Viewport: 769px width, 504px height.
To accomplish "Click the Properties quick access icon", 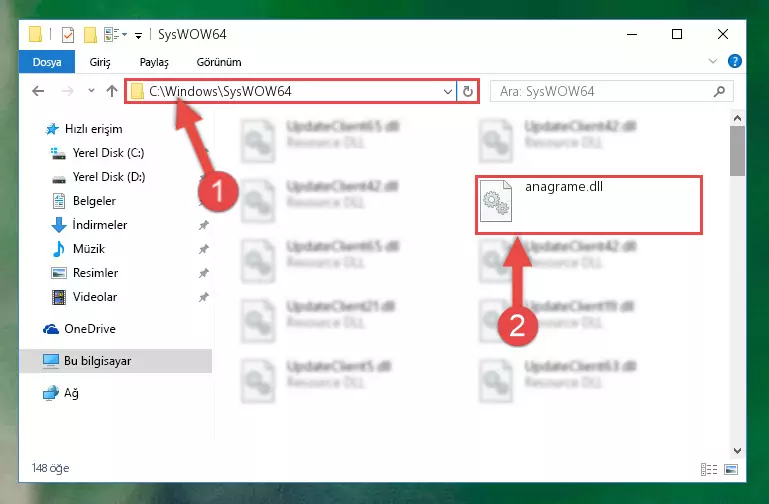I will (x=68, y=35).
